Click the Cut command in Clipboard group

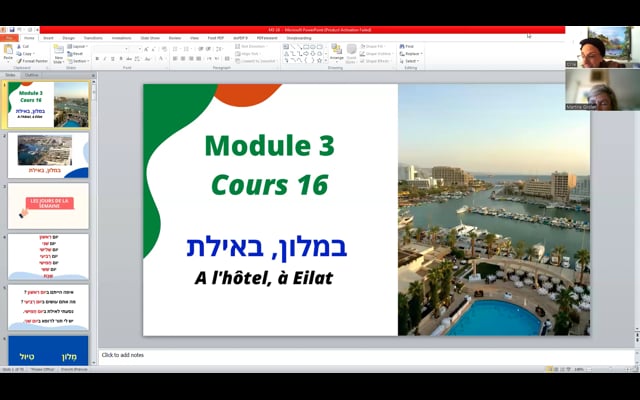(x=23, y=47)
